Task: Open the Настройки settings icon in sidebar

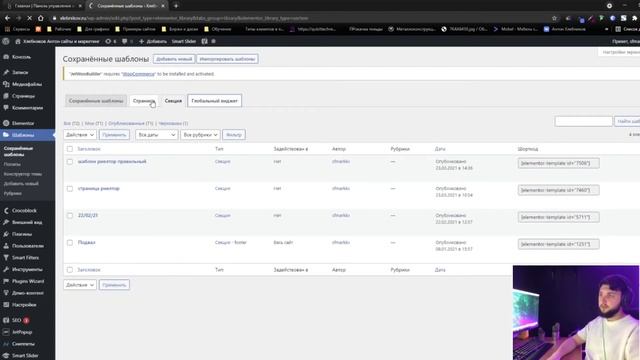Action: (6, 305)
